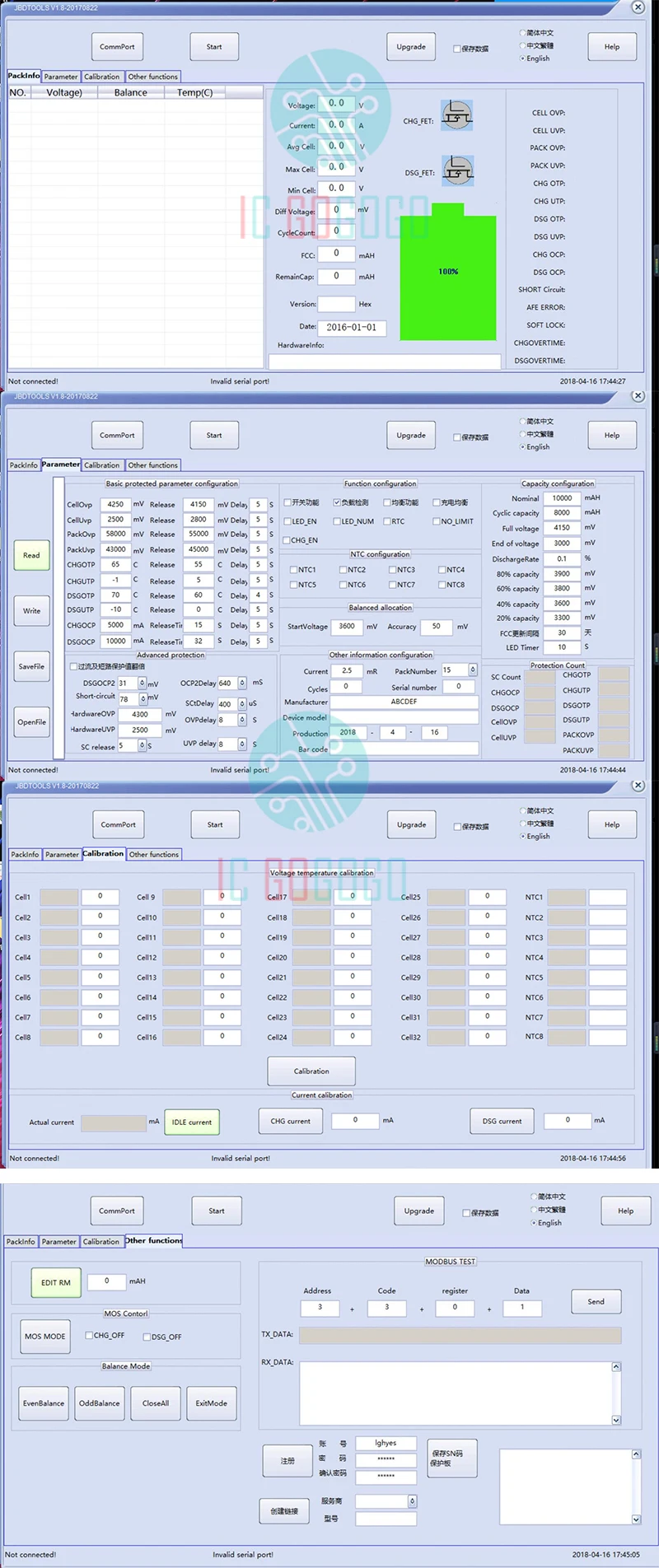
Task: Open Parameter tab above the NO./Voltage table
Action: [x=61, y=77]
